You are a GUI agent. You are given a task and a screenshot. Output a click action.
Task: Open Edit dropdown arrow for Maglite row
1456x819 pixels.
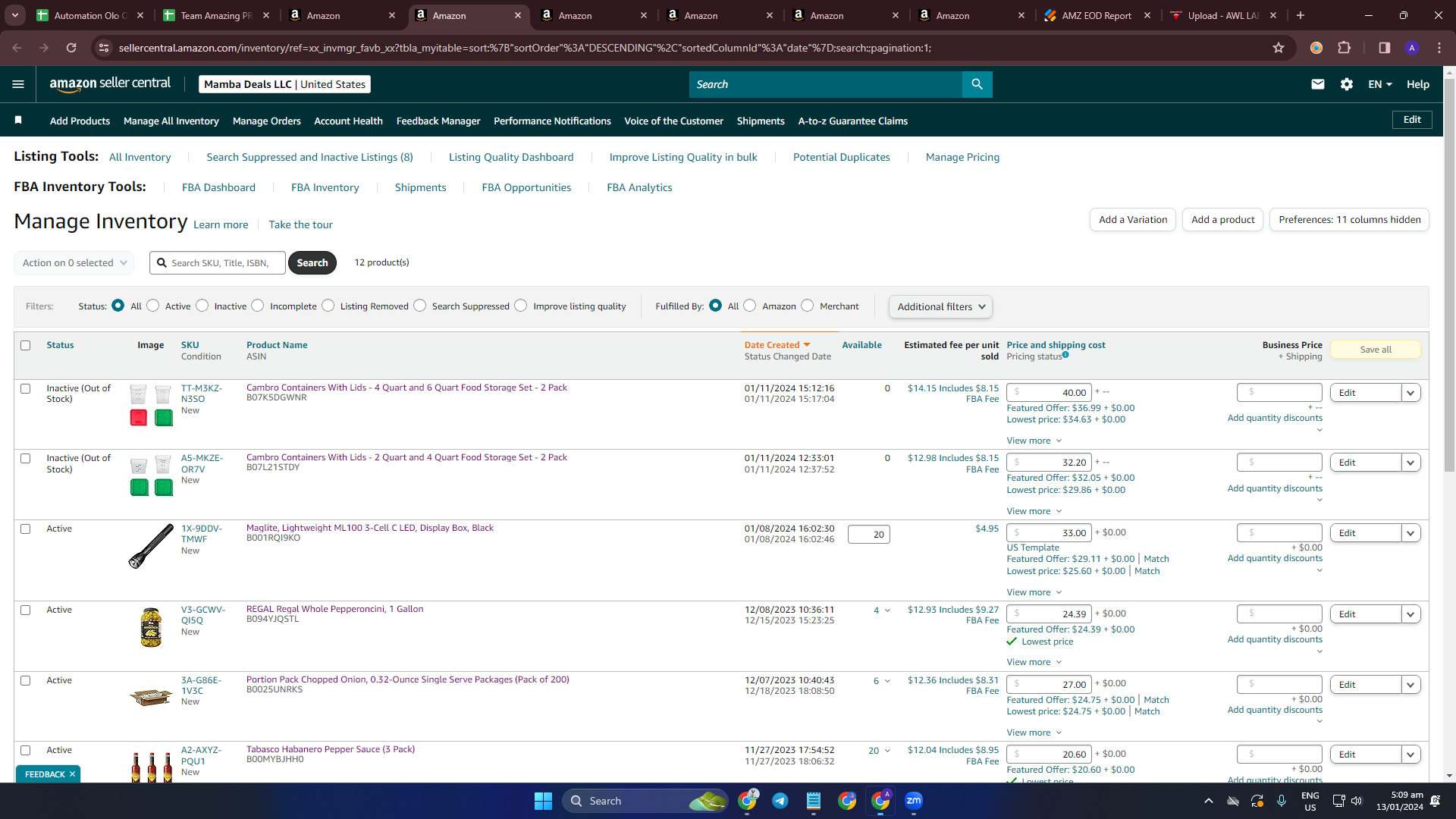point(1410,533)
